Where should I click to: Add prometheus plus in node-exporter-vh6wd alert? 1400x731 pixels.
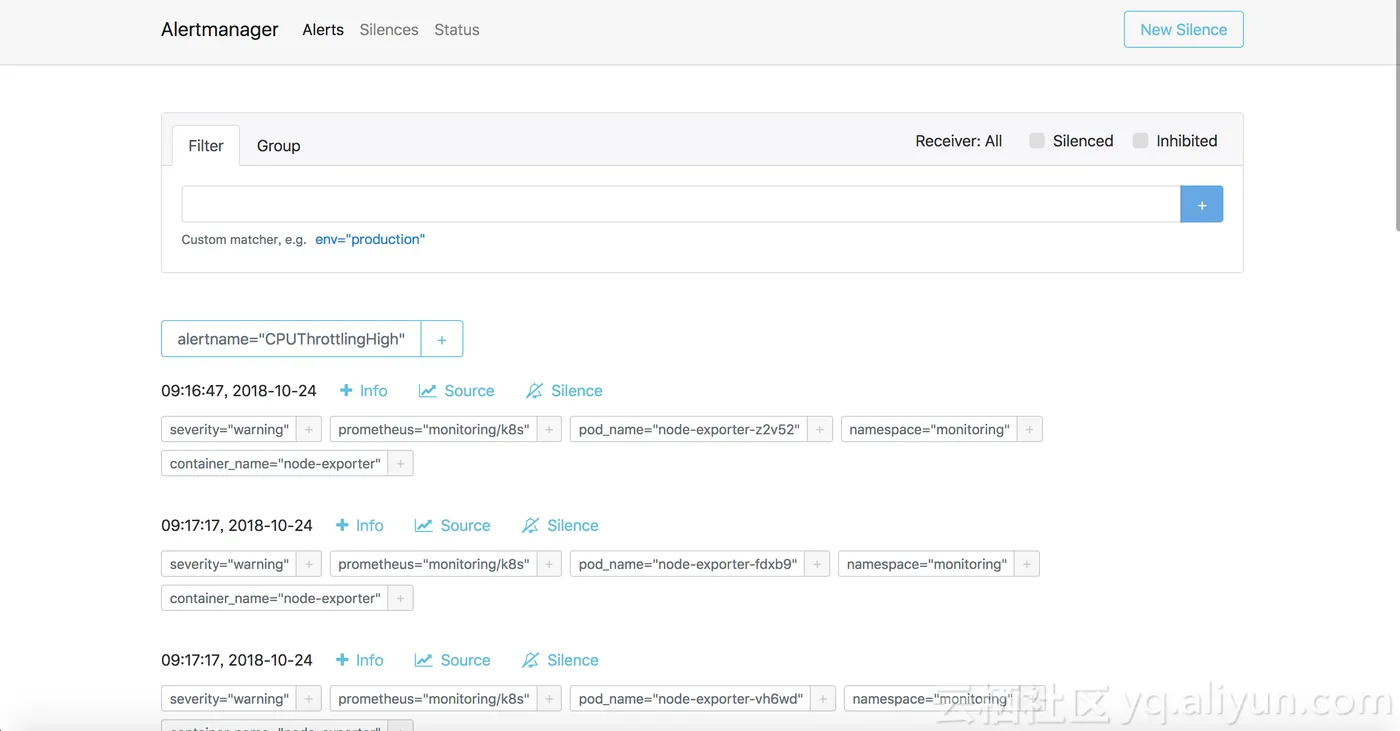click(549, 700)
